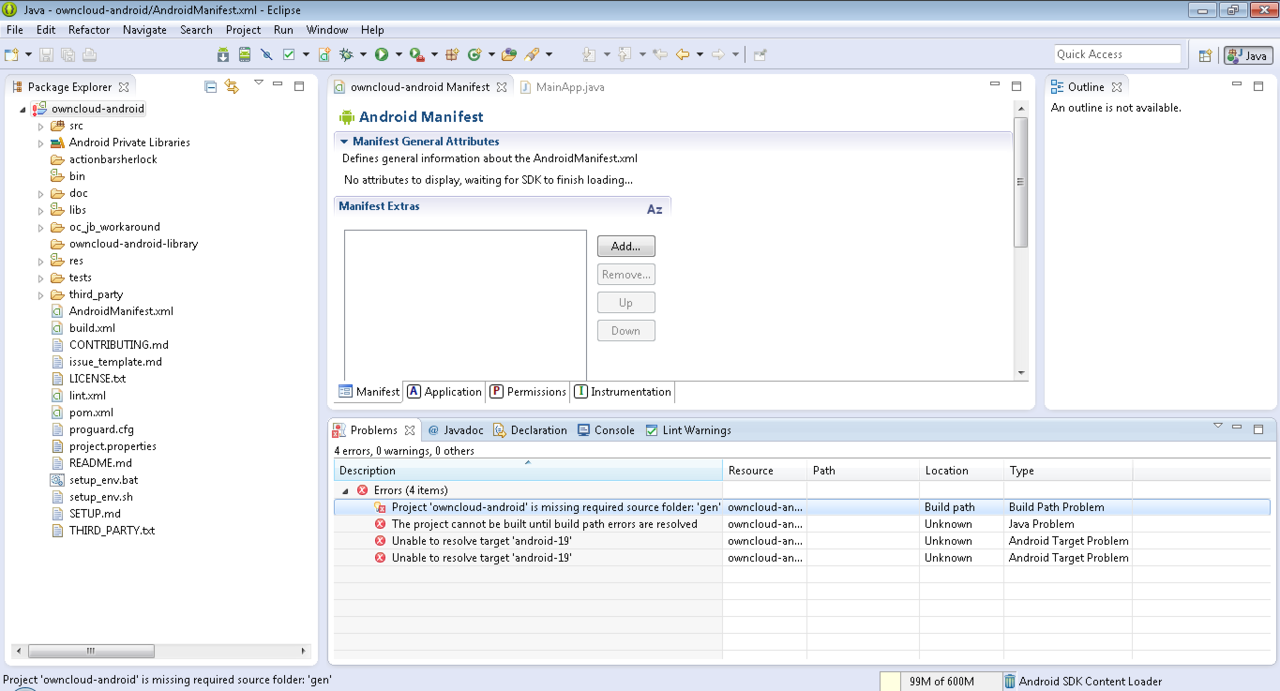Viewport: 1280px width, 691px height.
Task: Click the heap status memory bar
Action: click(941, 681)
